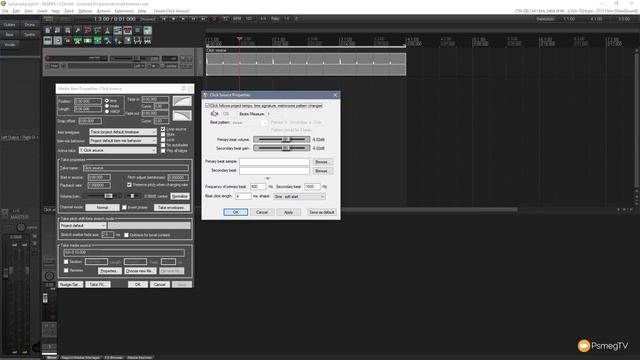
Task: Click the Choose new file button
Action: point(140,271)
